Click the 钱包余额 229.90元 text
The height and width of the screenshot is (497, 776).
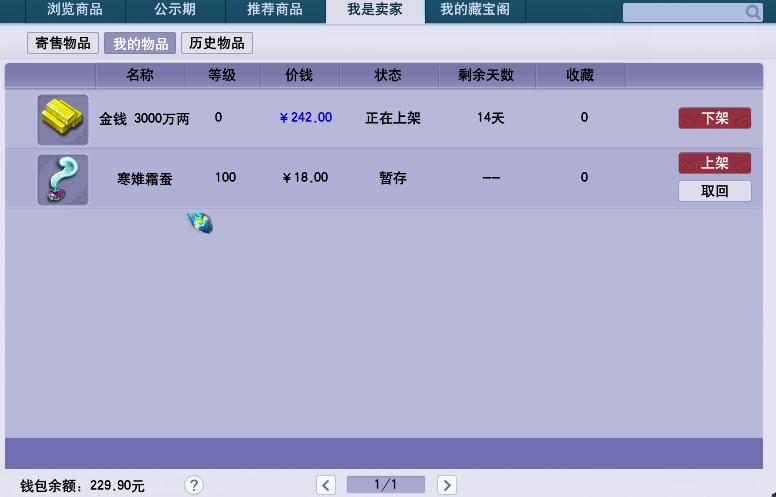(x=82, y=486)
